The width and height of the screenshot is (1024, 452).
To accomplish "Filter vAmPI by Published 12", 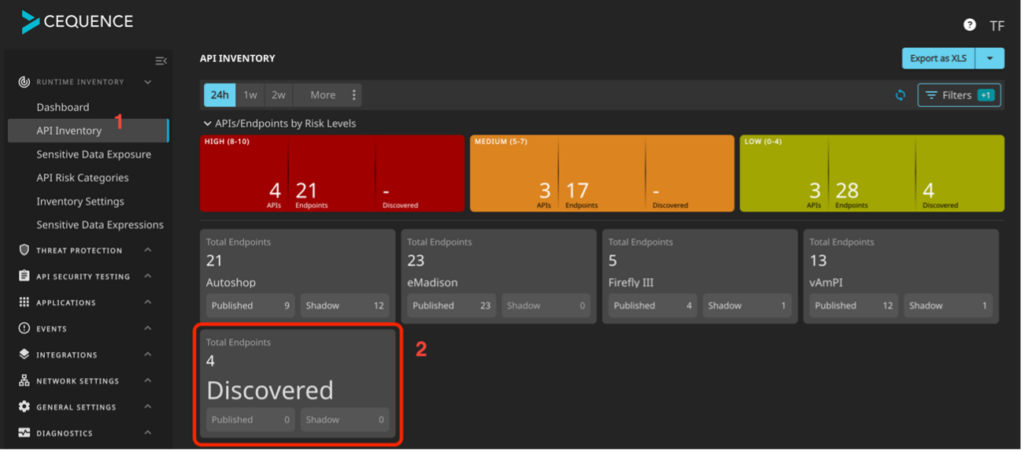I will [x=854, y=306].
